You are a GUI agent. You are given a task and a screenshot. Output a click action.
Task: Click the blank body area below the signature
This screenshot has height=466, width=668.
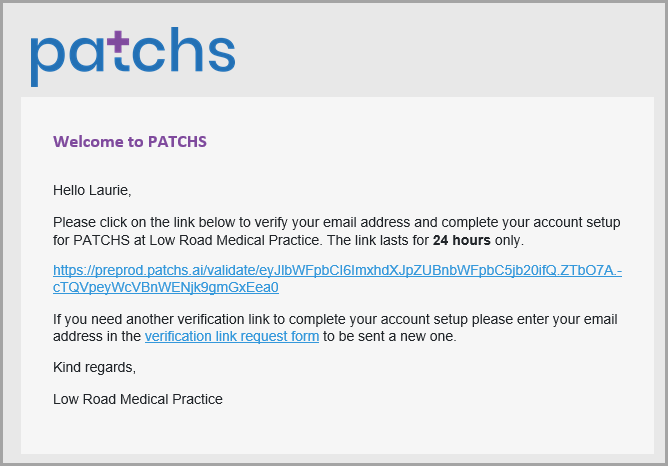337,431
